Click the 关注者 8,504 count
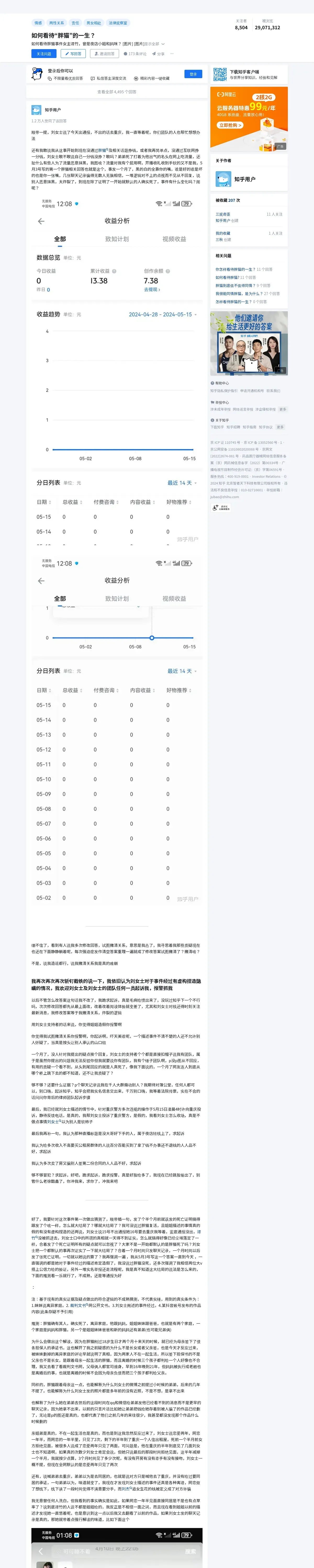314x1568 pixels. [242, 24]
